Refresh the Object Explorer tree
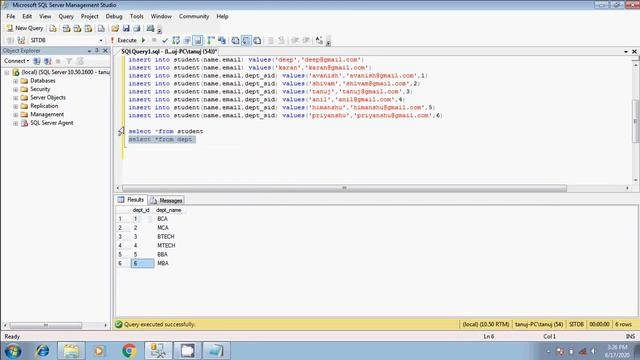Image resolution: width=640 pixels, height=360 pixels. click(80, 61)
